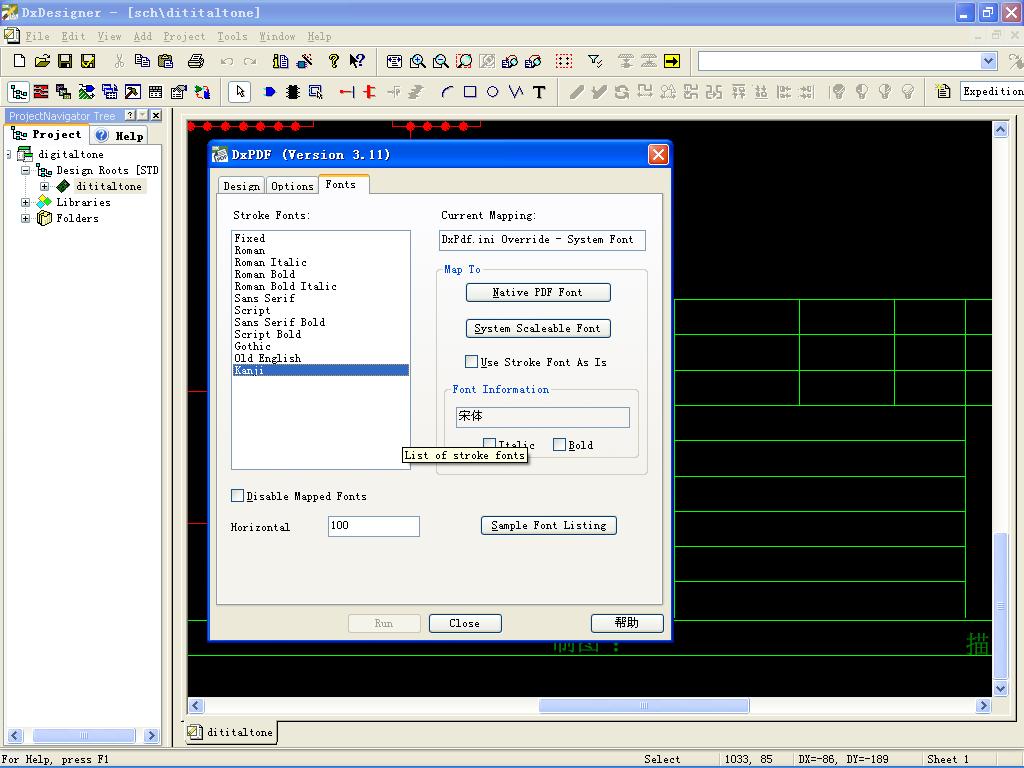Click the Sample Font Listing button
The height and width of the screenshot is (768, 1024).
548,525
